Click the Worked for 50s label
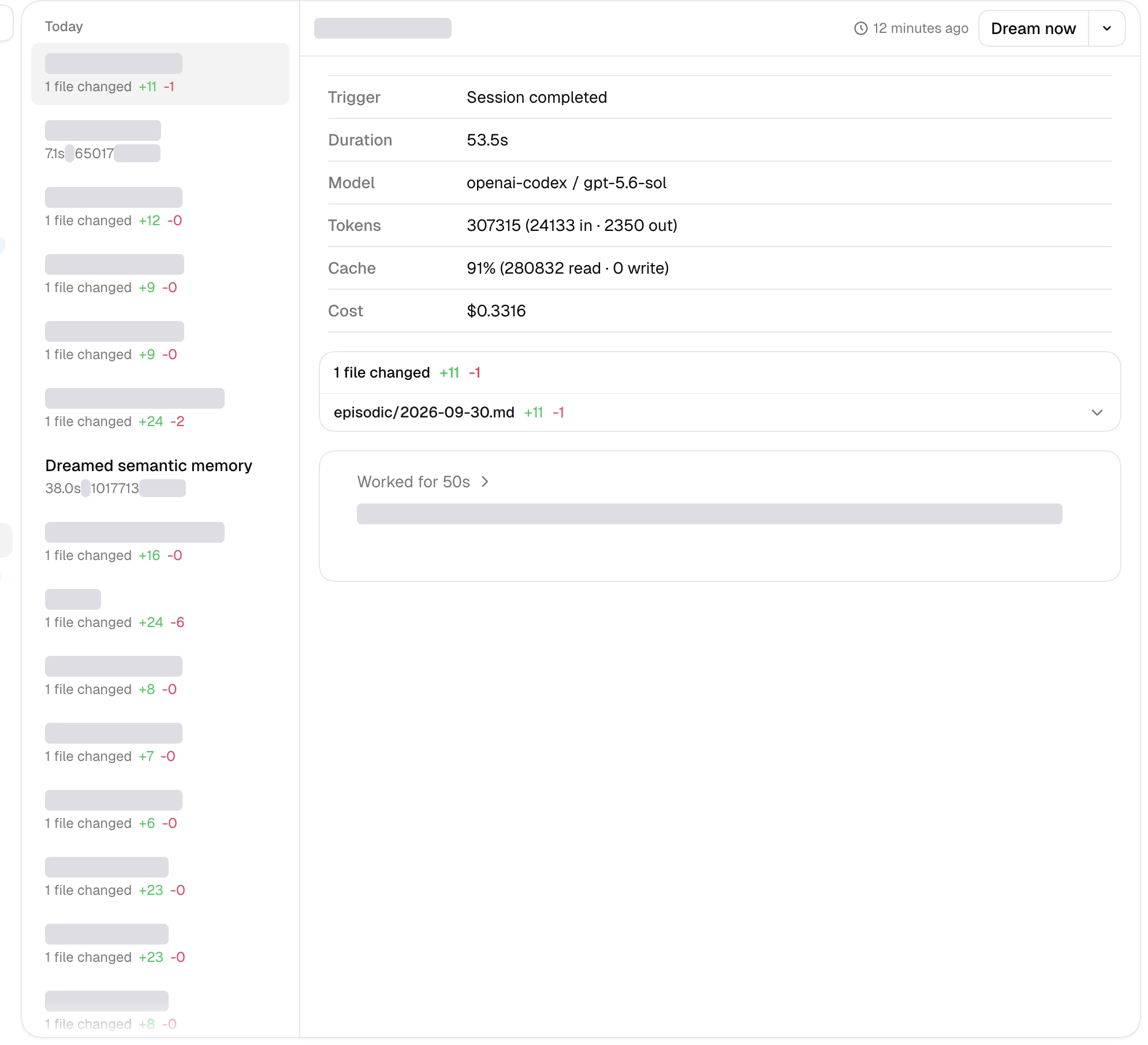Screen dimensions: 1148x1045 pyautogui.click(x=413, y=482)
